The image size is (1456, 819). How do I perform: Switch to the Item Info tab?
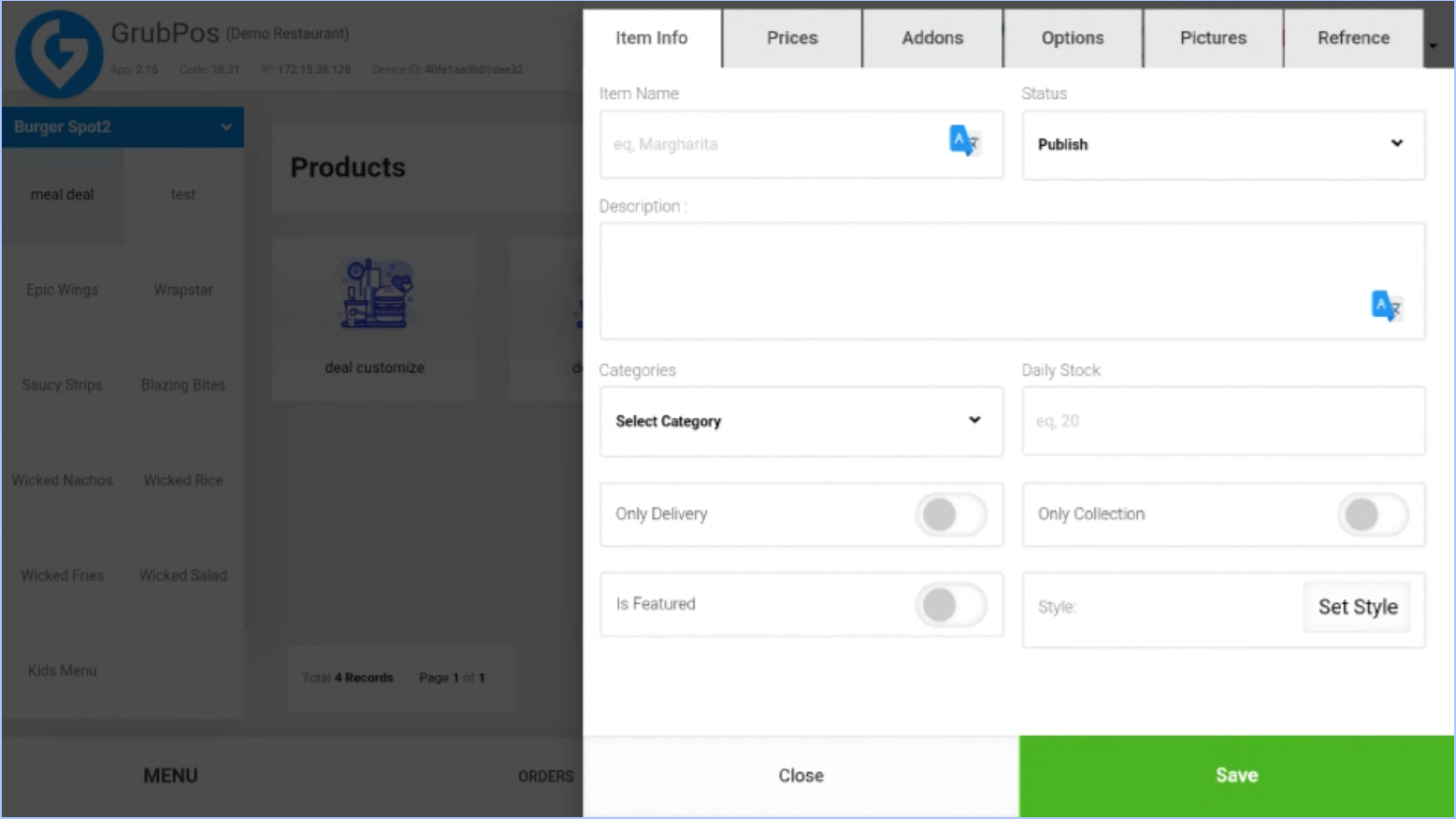click(x=652, y=38)
